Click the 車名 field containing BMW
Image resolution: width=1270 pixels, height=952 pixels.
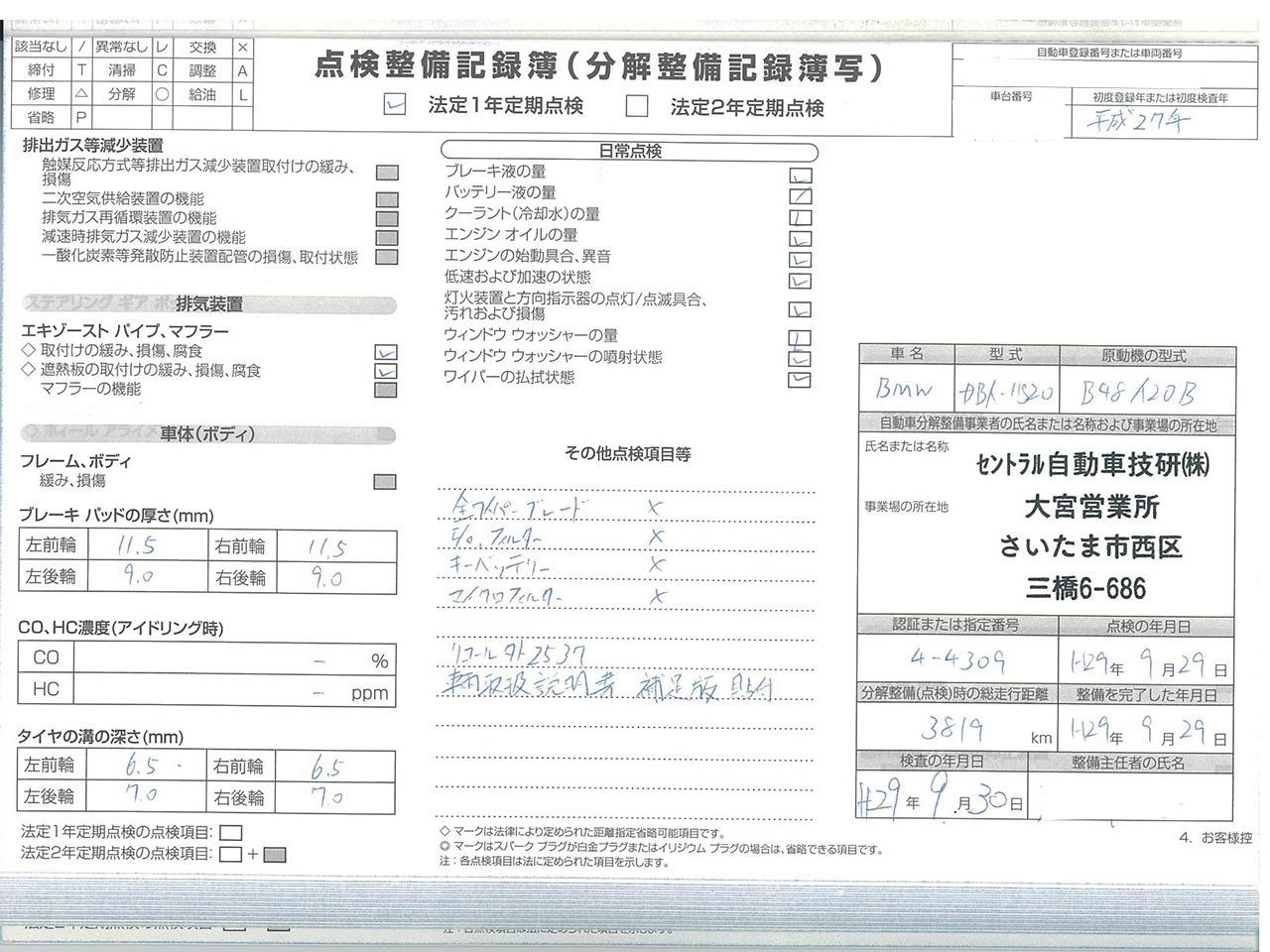905,390
